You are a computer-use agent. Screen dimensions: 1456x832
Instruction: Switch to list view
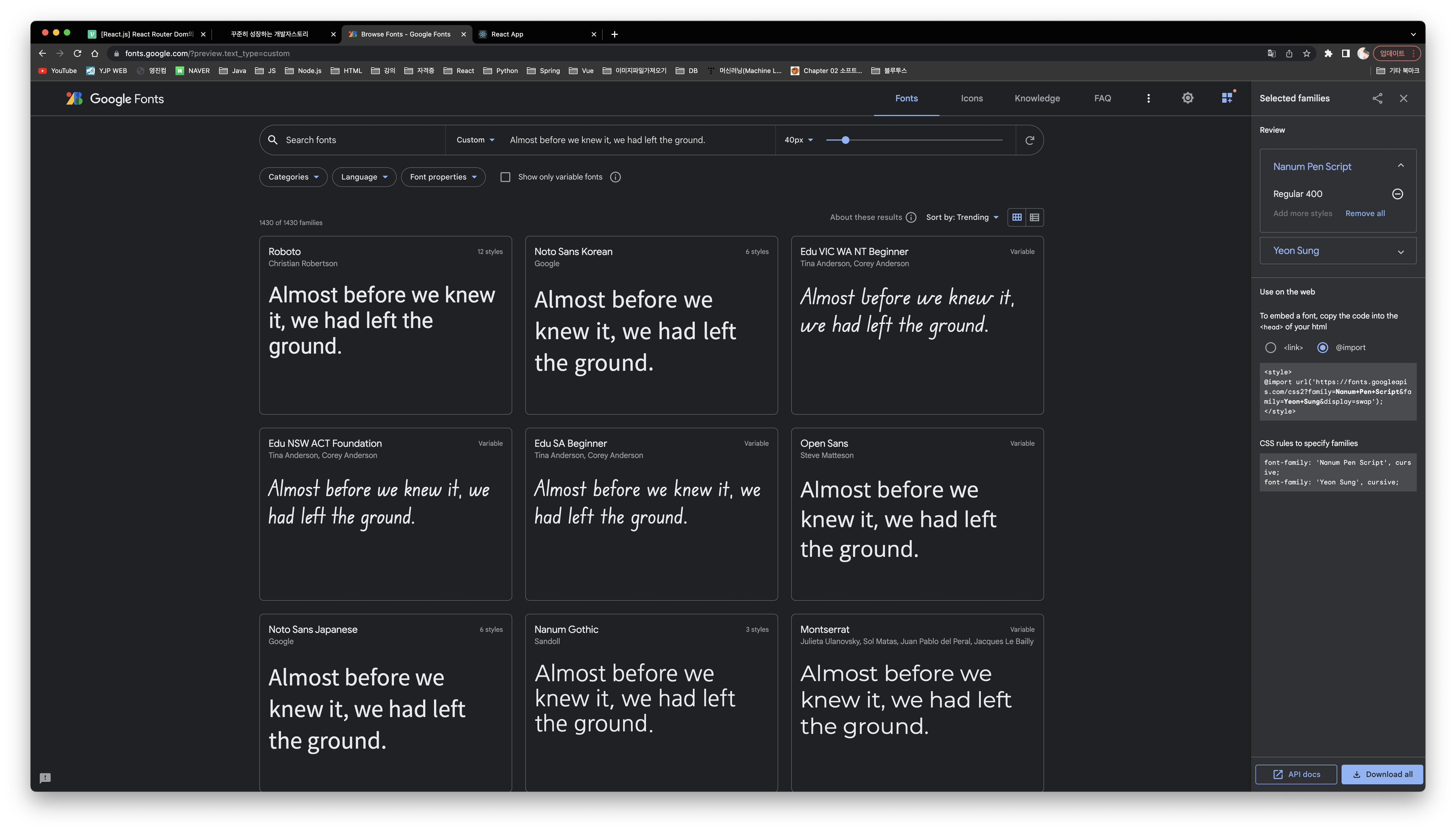[1034, 217]
